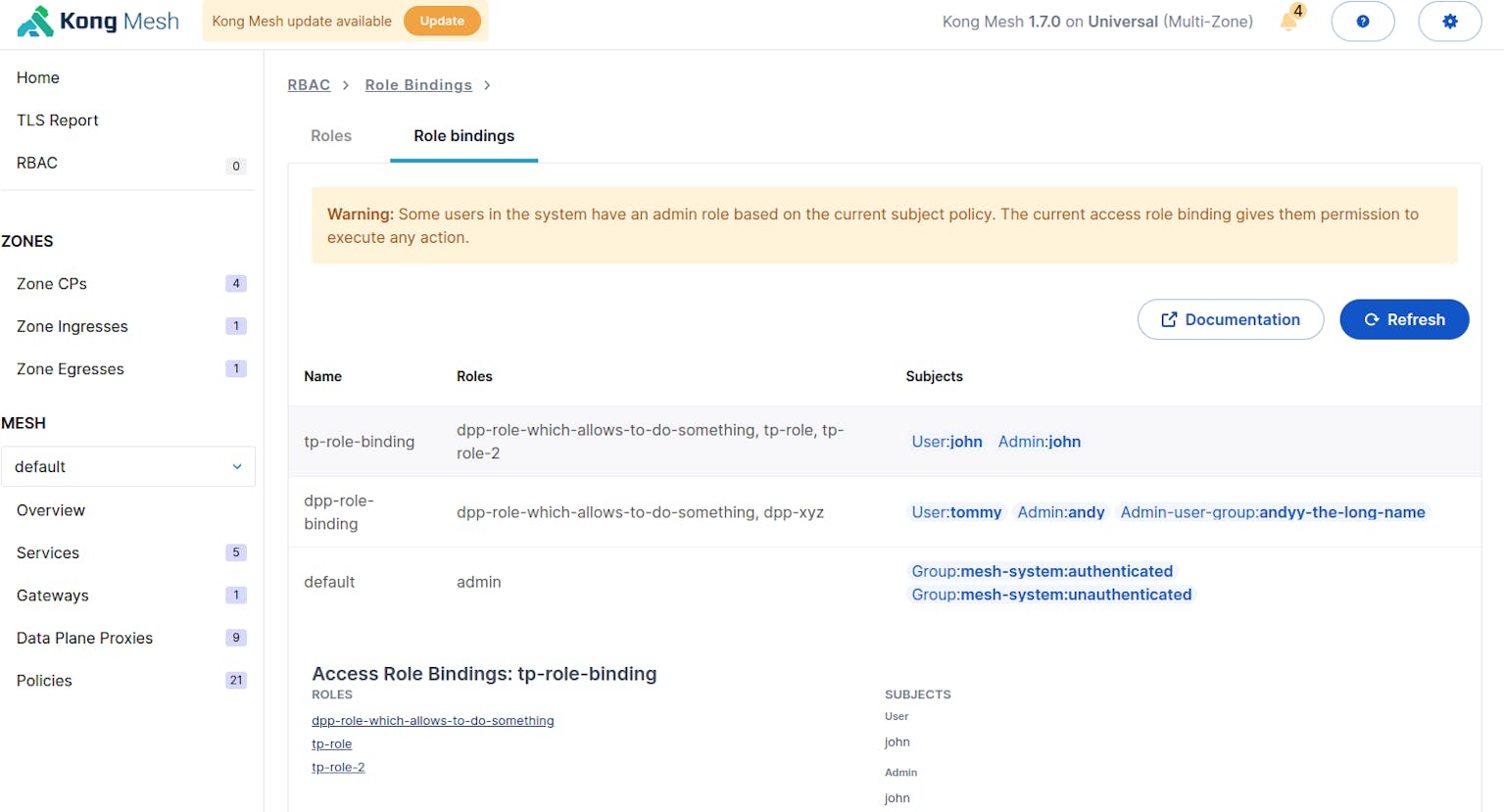Image resolution: width=1504 pixels, height=812 pixels.
Task: Click the Refresh icon button
Action: coord(1371,319)
